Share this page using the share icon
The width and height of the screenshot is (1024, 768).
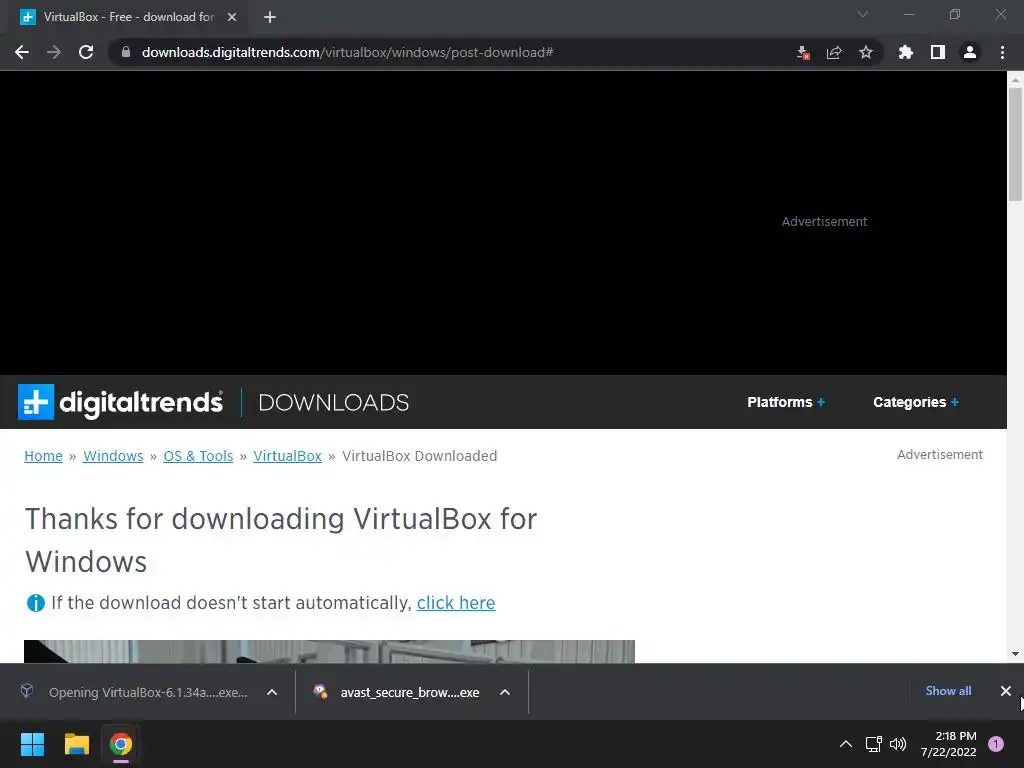(x=834, y=52)
